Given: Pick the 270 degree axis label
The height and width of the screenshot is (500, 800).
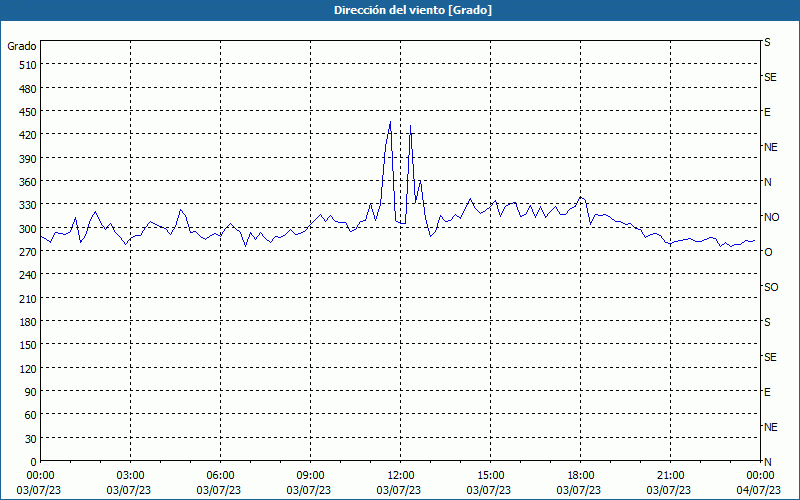Looking at the screenshot, I should click(x=28, y=252).
